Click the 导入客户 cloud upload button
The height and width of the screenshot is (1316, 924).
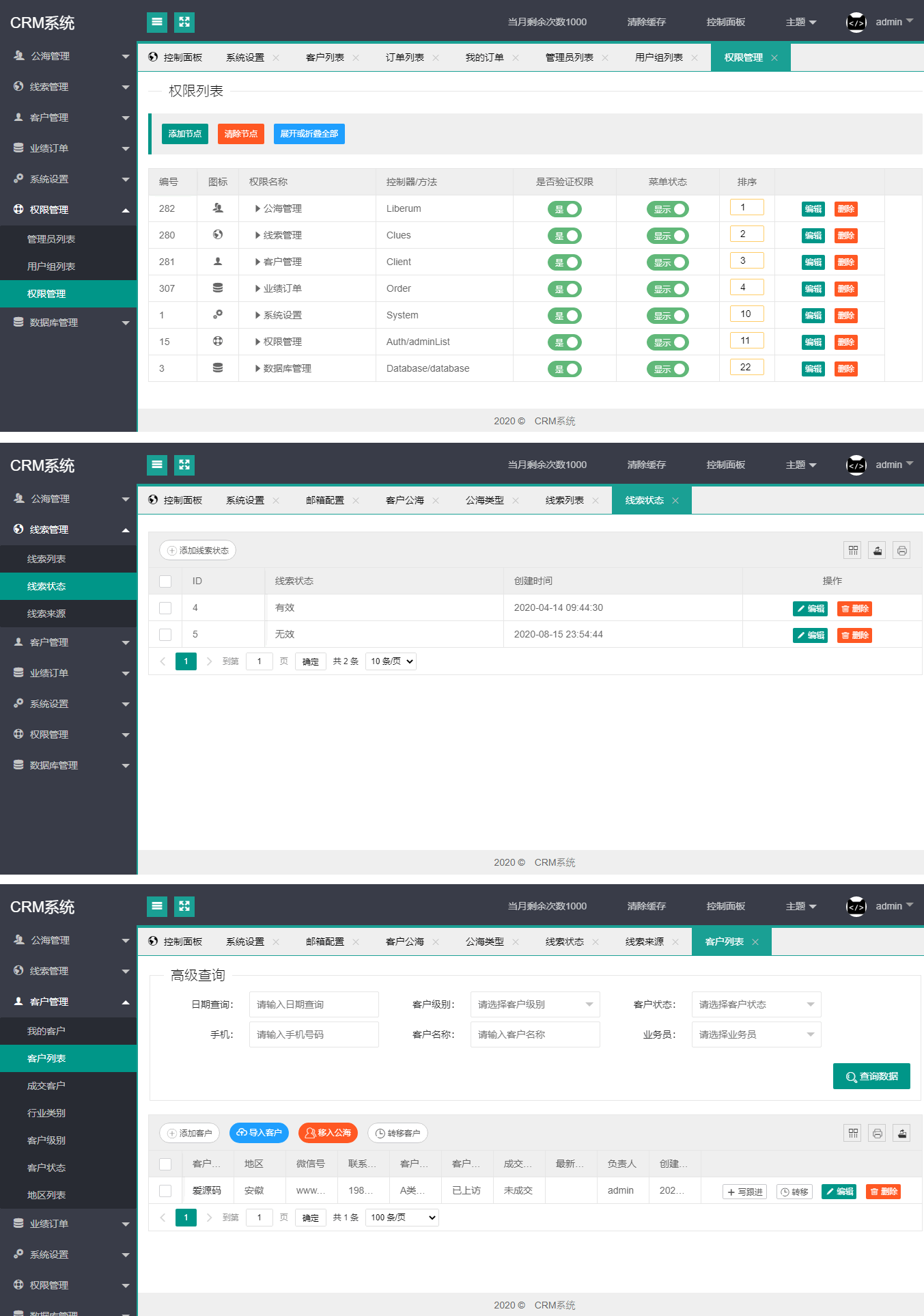(x=259, y=1133)
